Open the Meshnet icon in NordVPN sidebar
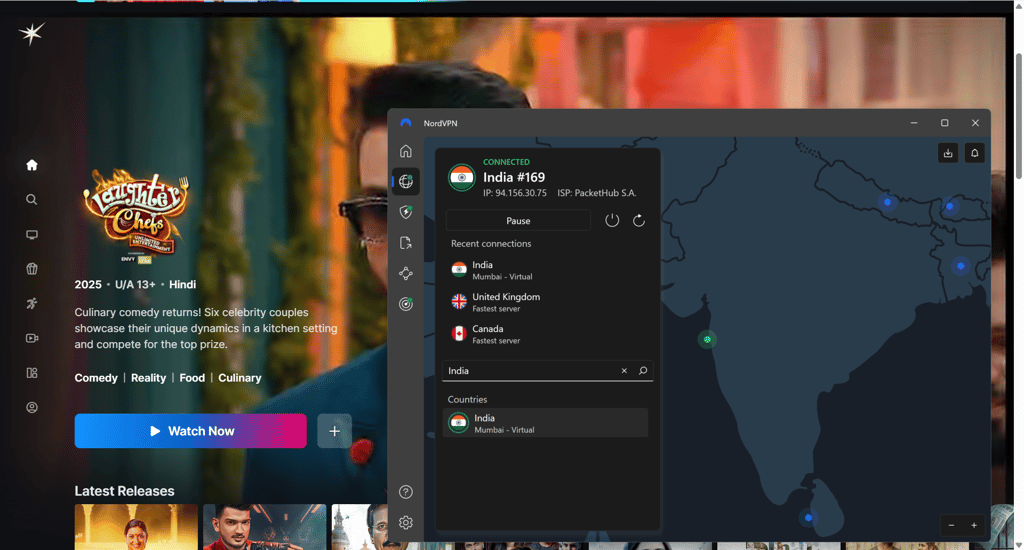 (x=406, y=274)
